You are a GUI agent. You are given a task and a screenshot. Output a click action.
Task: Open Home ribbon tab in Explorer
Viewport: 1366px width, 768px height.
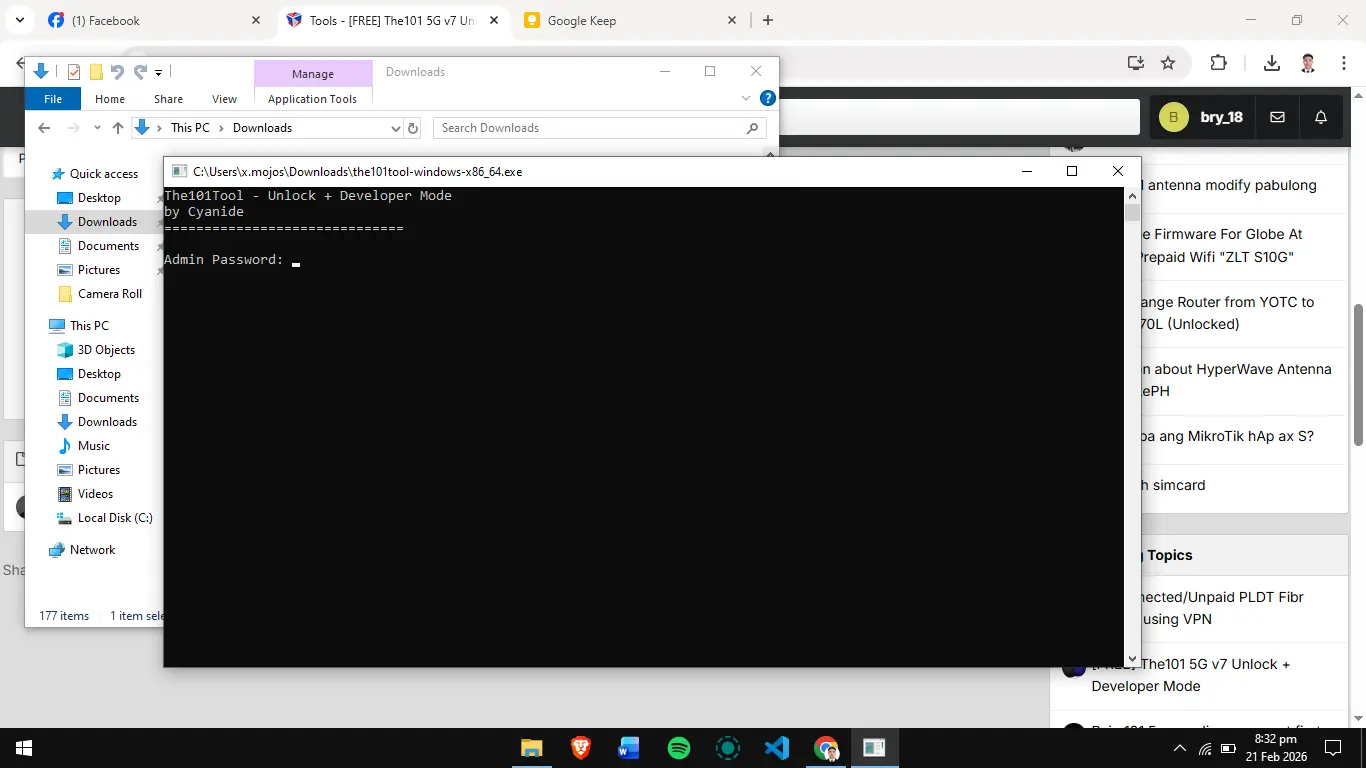[x=110, y=99]
